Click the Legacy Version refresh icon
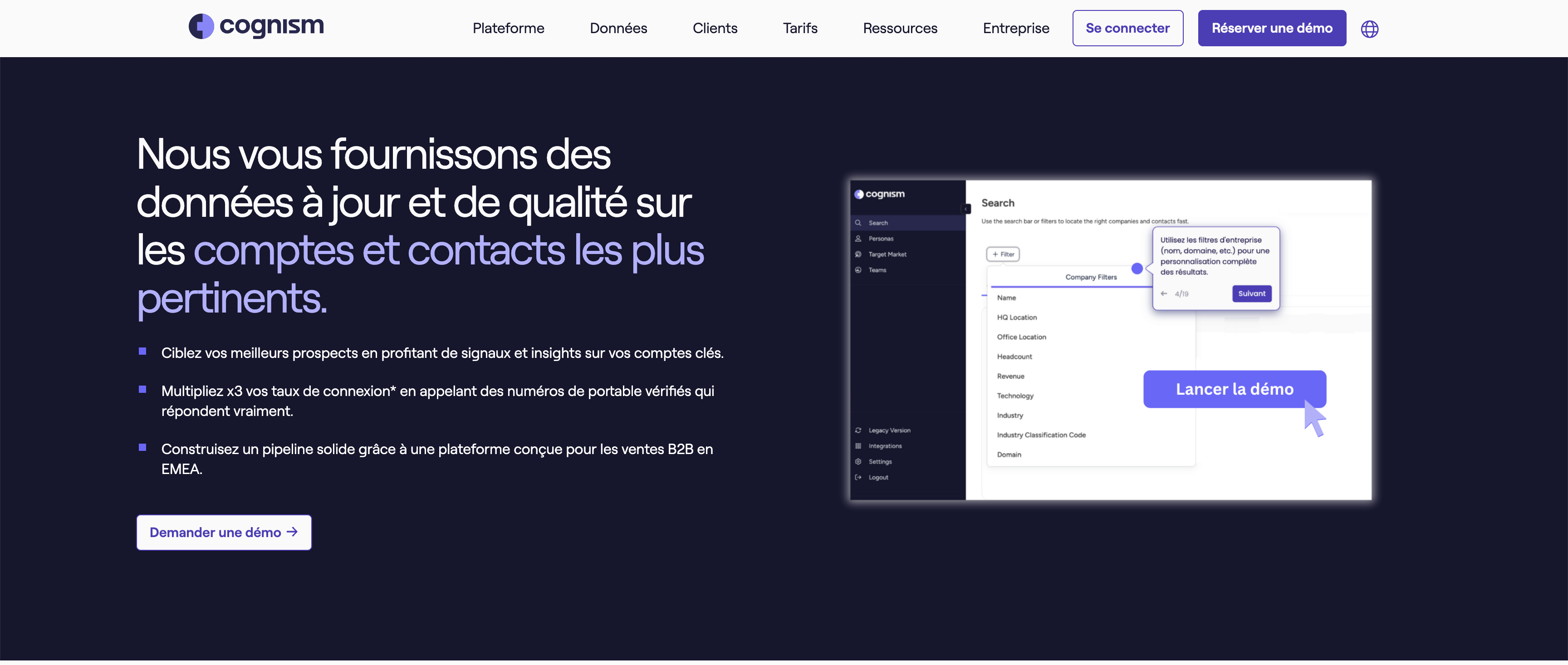Image resolution: width=1568 pixels, height=665 pixels. 858,430
